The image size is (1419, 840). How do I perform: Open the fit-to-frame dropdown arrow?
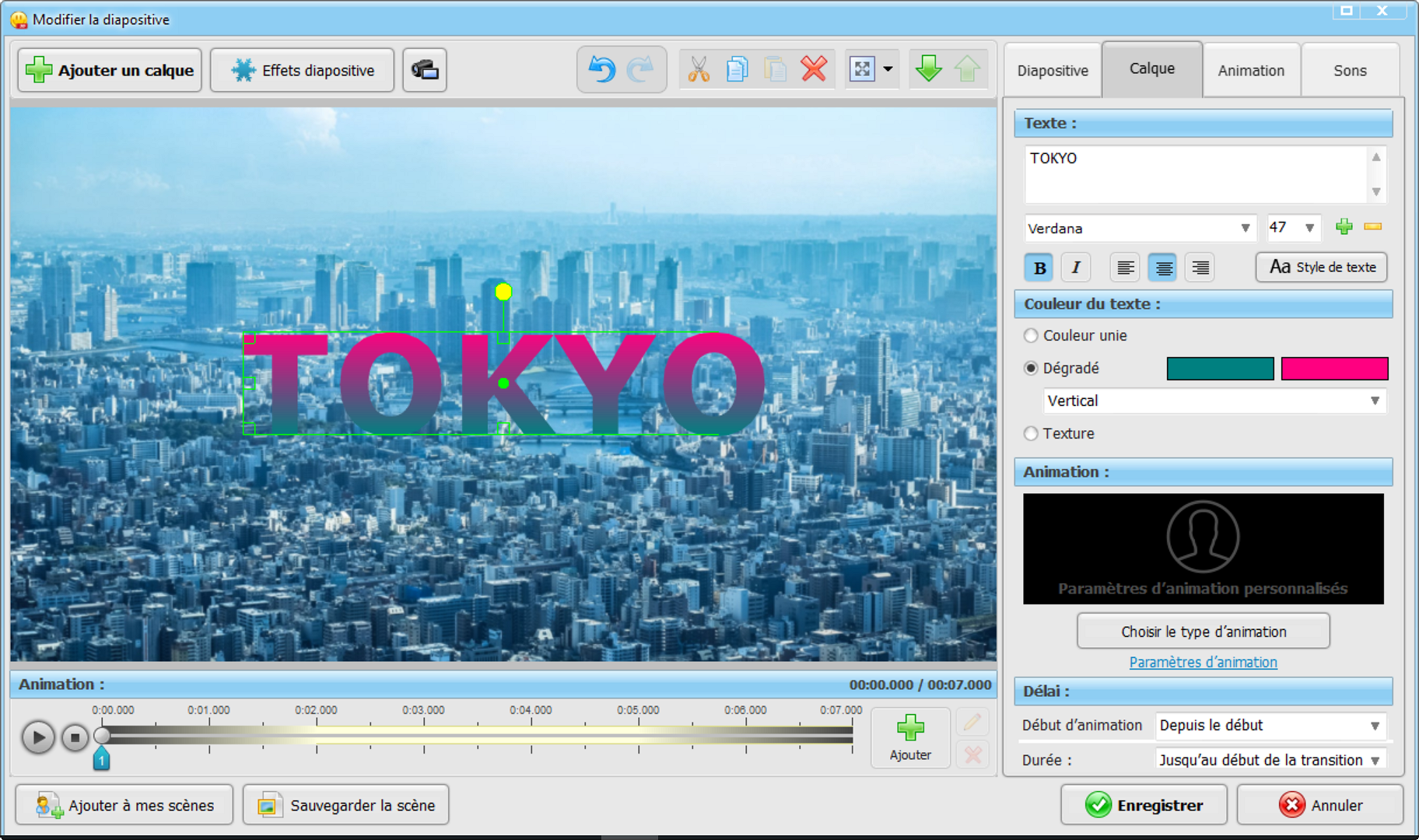(x=888, y=69)
